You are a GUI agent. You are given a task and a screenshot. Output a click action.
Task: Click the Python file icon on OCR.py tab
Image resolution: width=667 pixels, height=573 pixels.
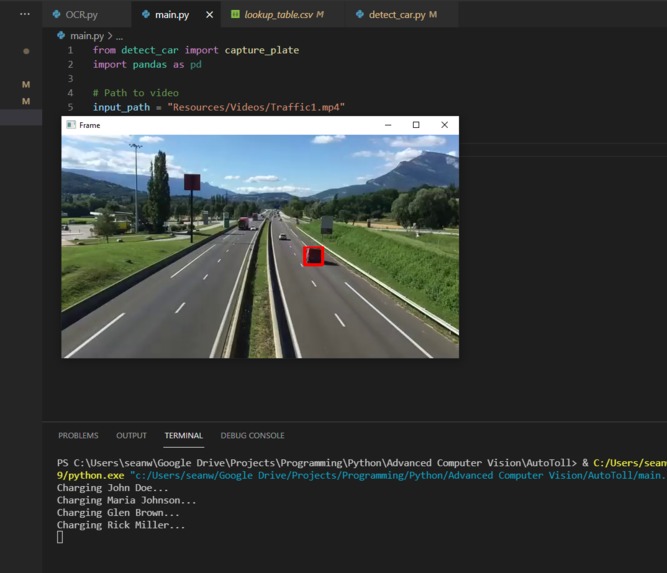tap(56, 14)
